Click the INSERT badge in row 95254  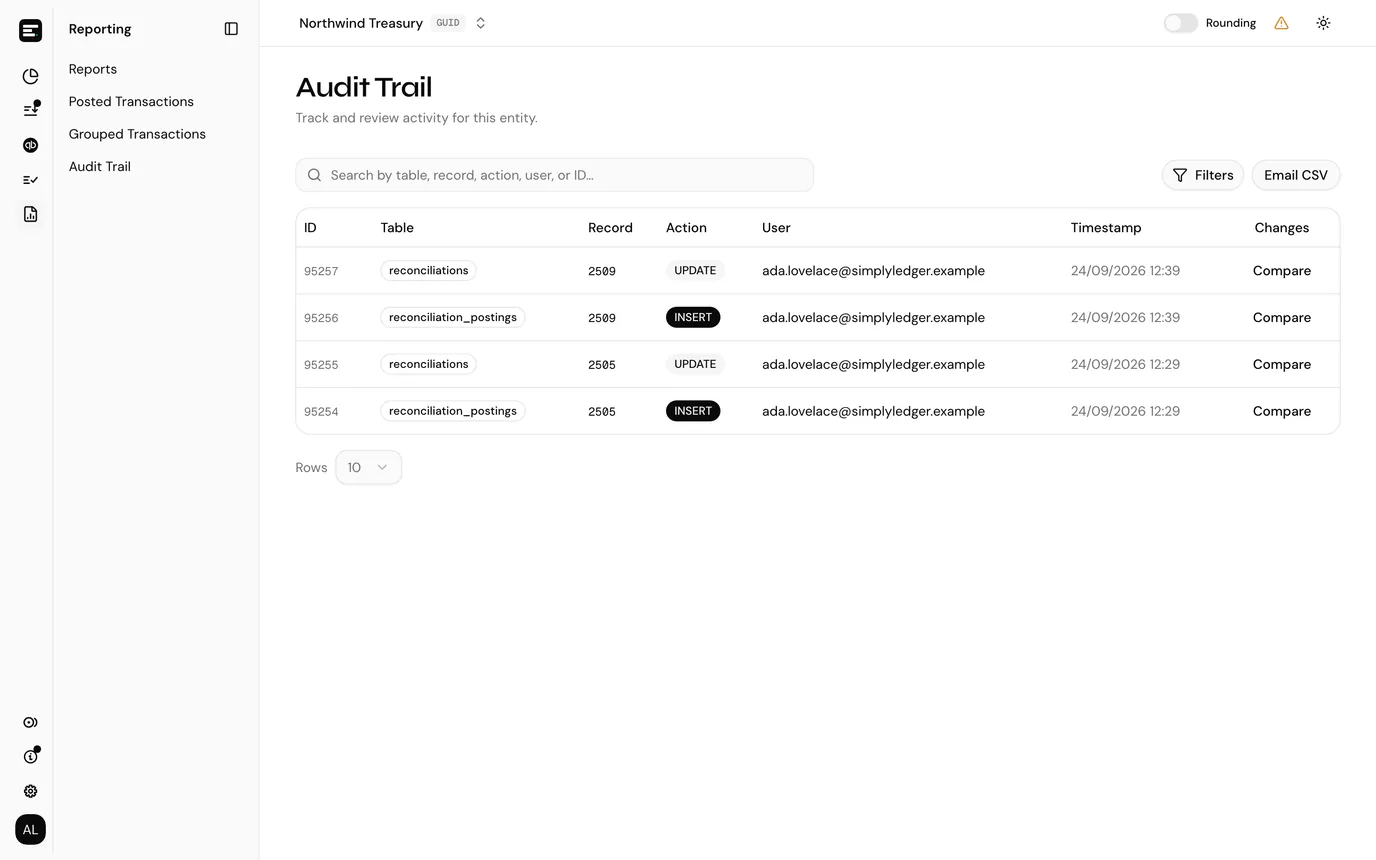coord(693,411)
